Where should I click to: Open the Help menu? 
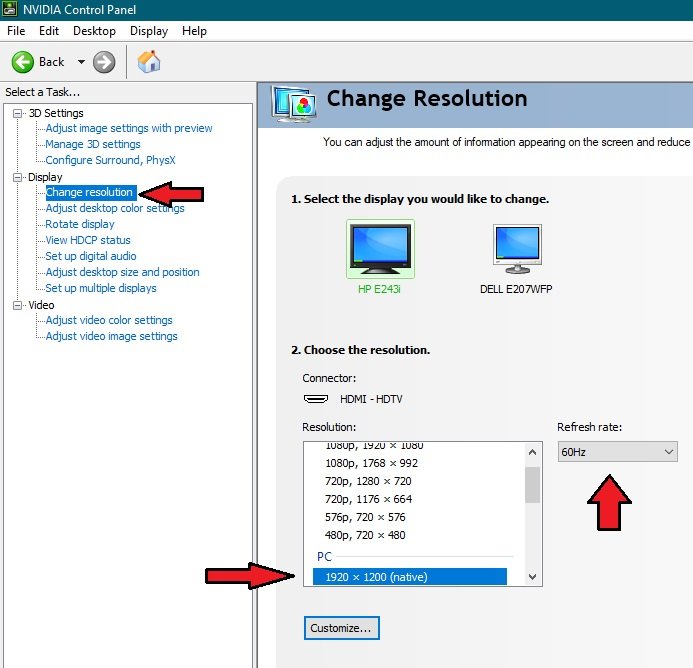[194, 31]
